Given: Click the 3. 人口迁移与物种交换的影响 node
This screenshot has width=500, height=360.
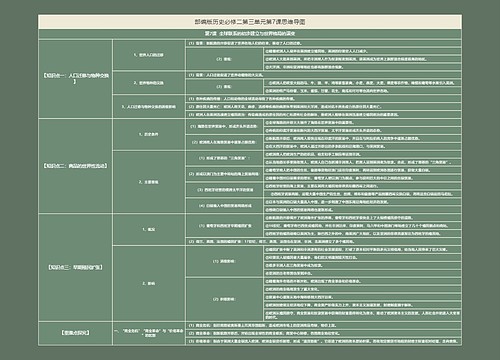Looking at the screenshot, I should 149,107.
